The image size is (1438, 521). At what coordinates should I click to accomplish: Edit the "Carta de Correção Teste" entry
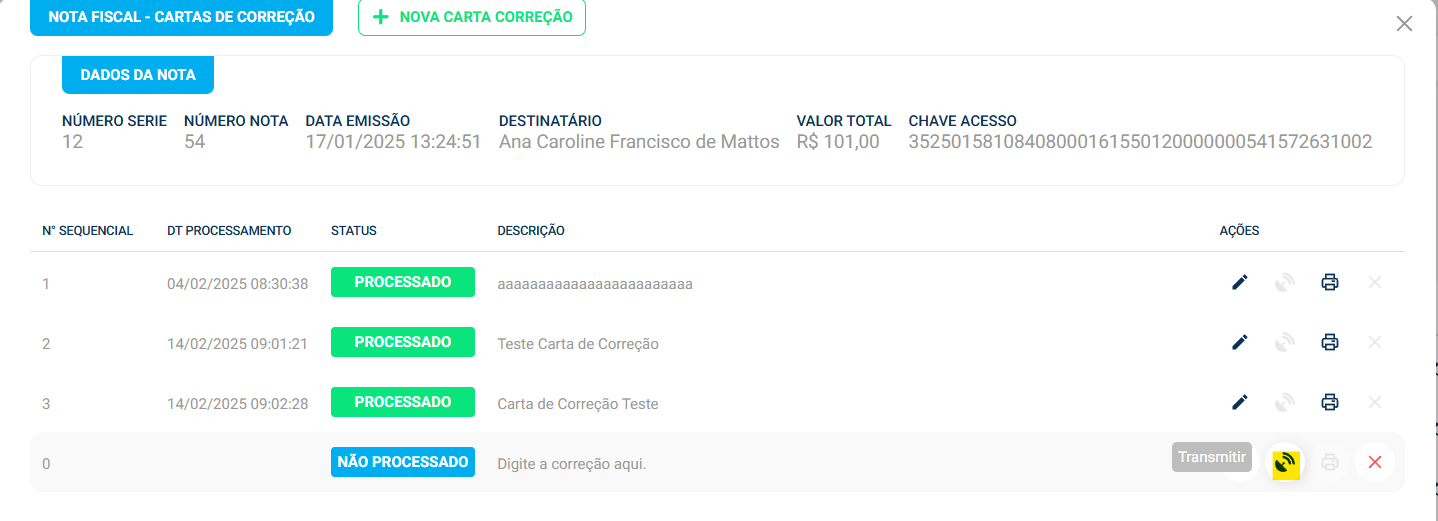tap(1240, 403)
